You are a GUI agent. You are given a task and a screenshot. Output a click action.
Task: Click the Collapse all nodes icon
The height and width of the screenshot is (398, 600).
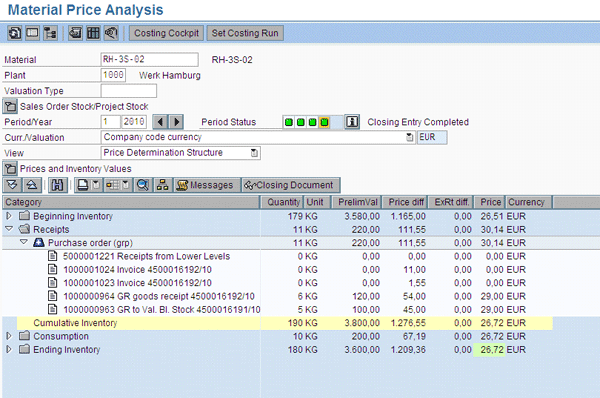coord(32,185)
